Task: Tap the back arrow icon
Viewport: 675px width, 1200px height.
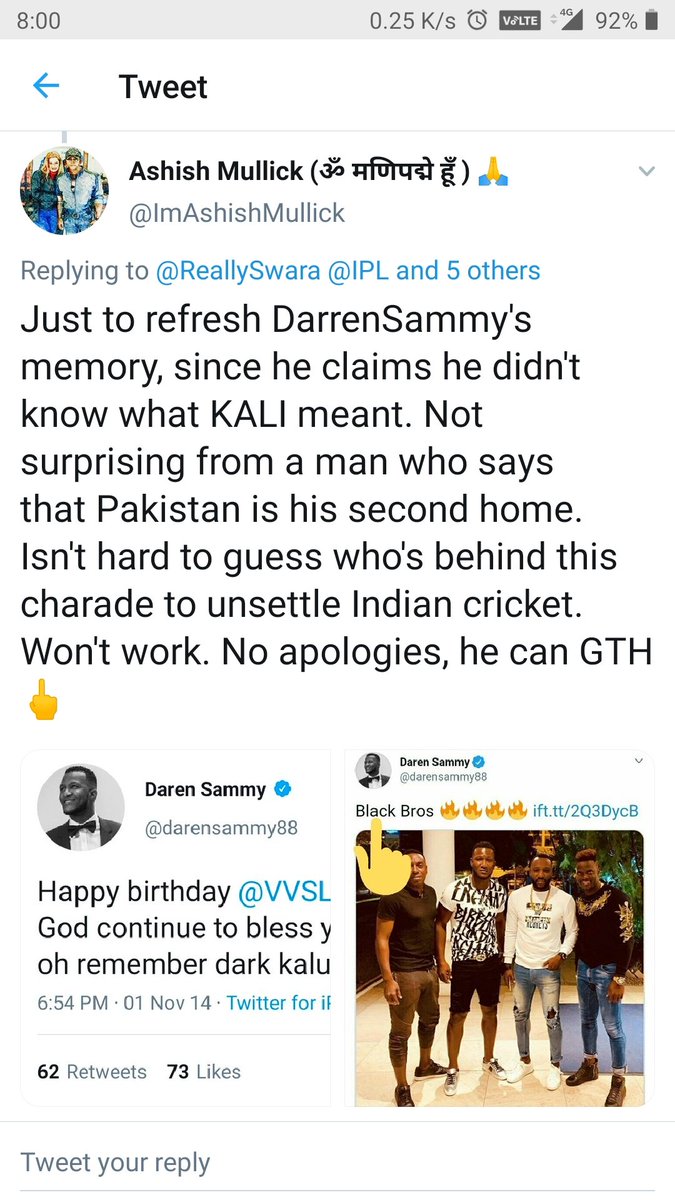Action: tap(46, 87)
